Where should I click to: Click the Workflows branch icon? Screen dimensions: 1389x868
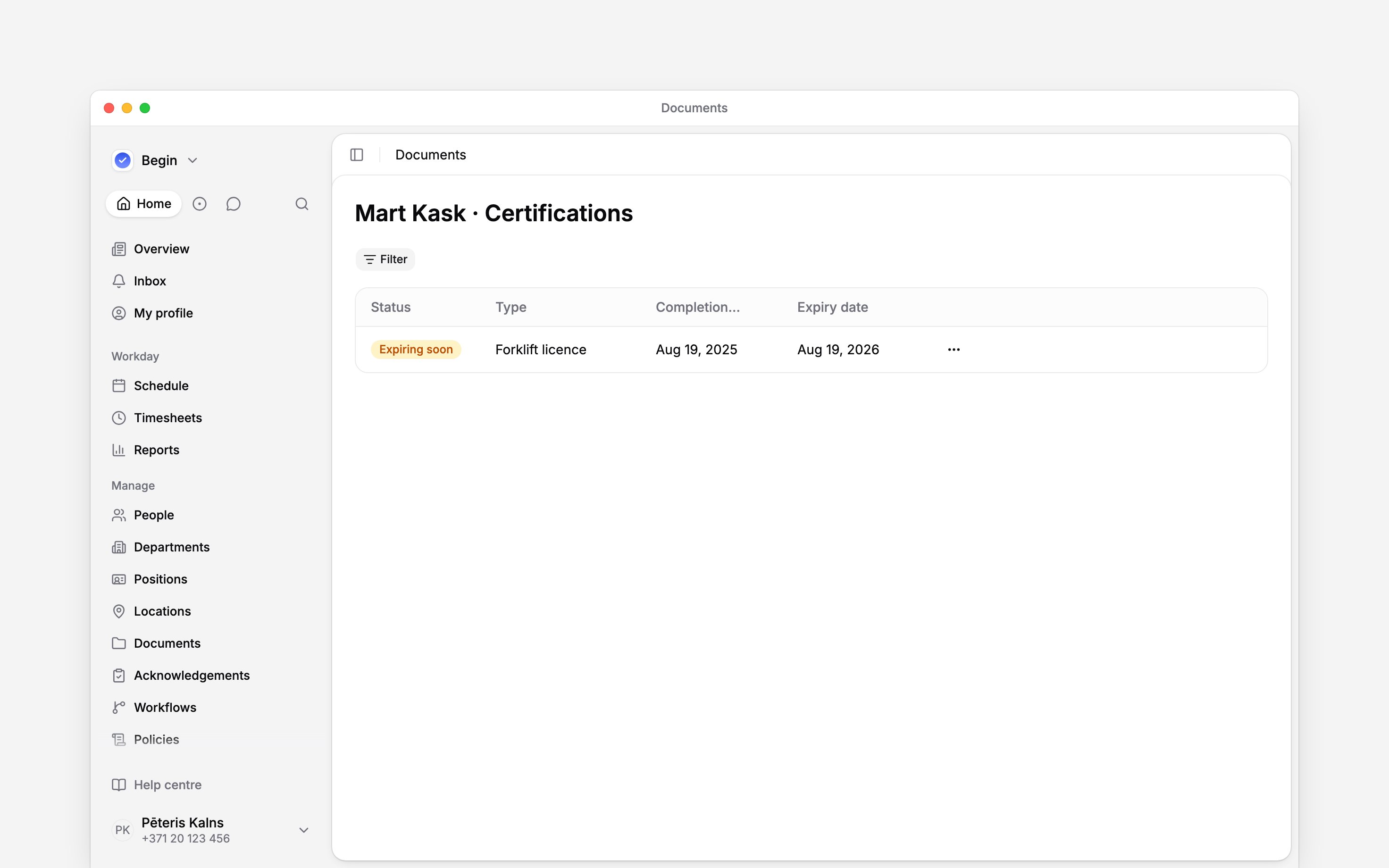point(119,708)
